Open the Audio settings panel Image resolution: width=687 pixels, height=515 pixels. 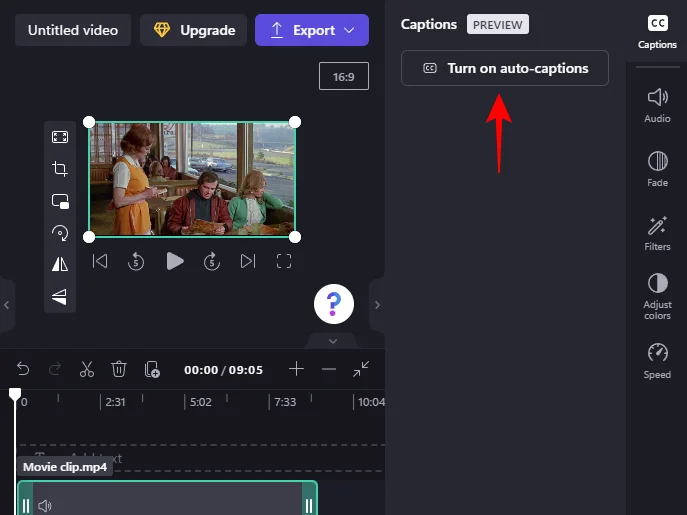[657, 105]
